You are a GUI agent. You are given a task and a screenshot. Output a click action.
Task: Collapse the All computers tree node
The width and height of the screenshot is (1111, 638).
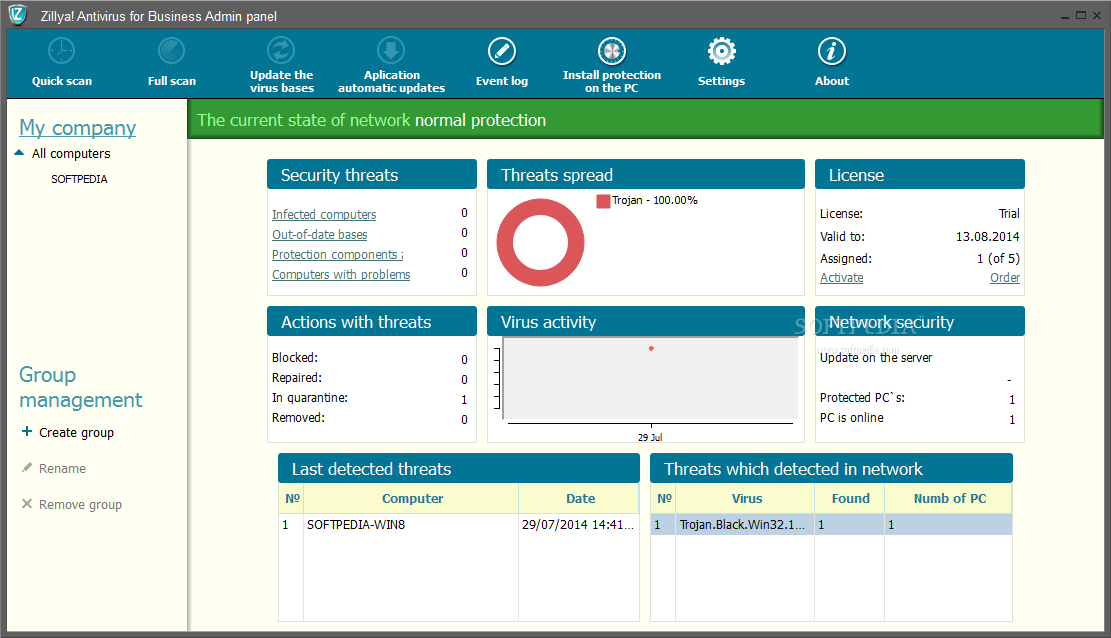click(x=19, y=152)
